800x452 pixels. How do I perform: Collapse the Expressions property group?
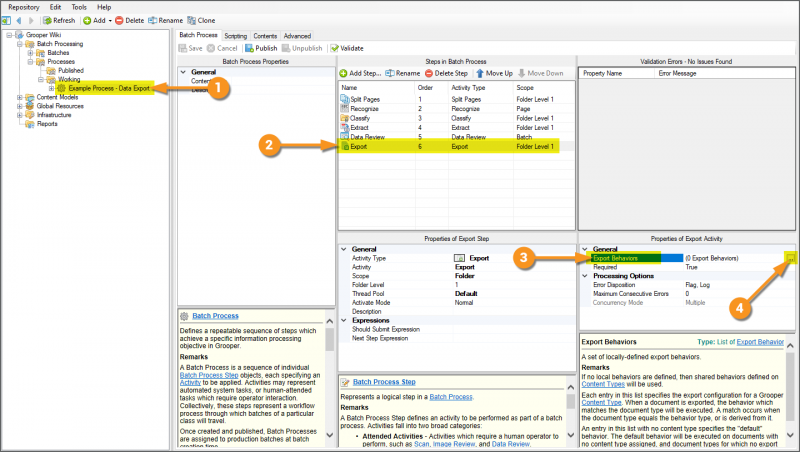point(344,320)
